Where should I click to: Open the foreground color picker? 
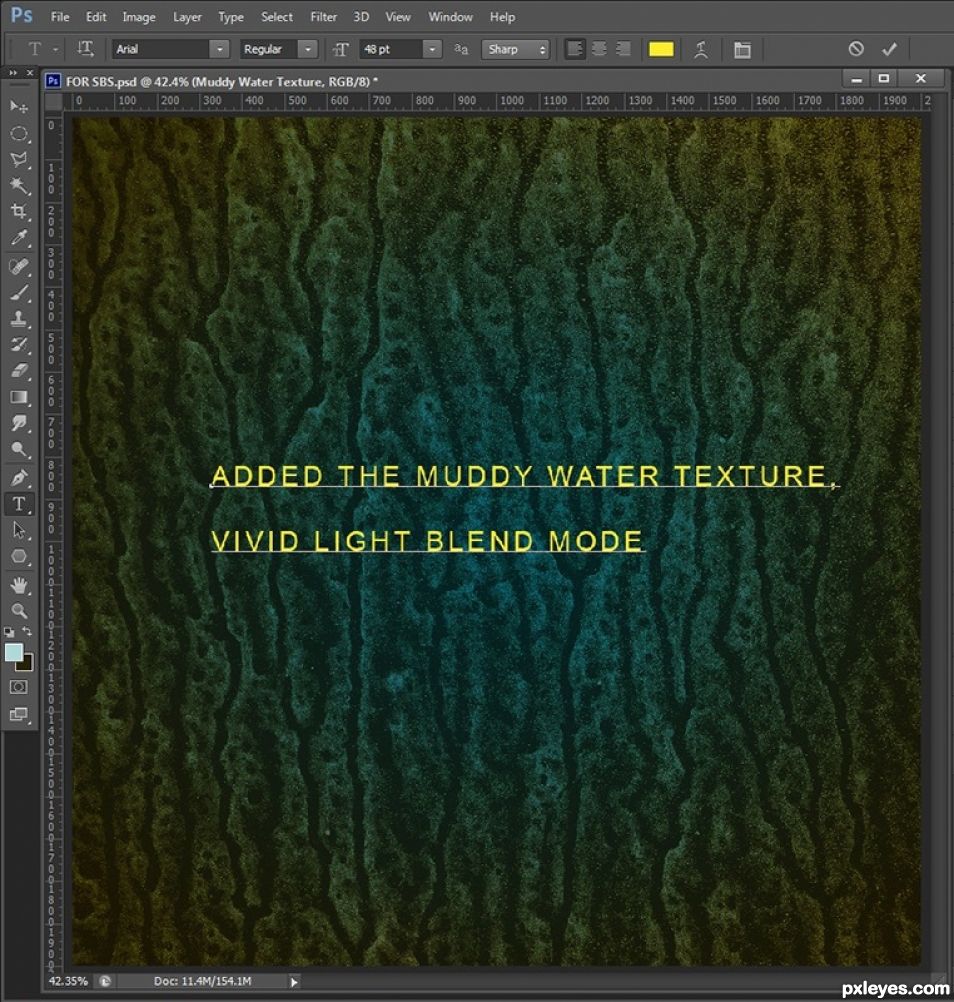pyautogui.click(x=13, y=652)
